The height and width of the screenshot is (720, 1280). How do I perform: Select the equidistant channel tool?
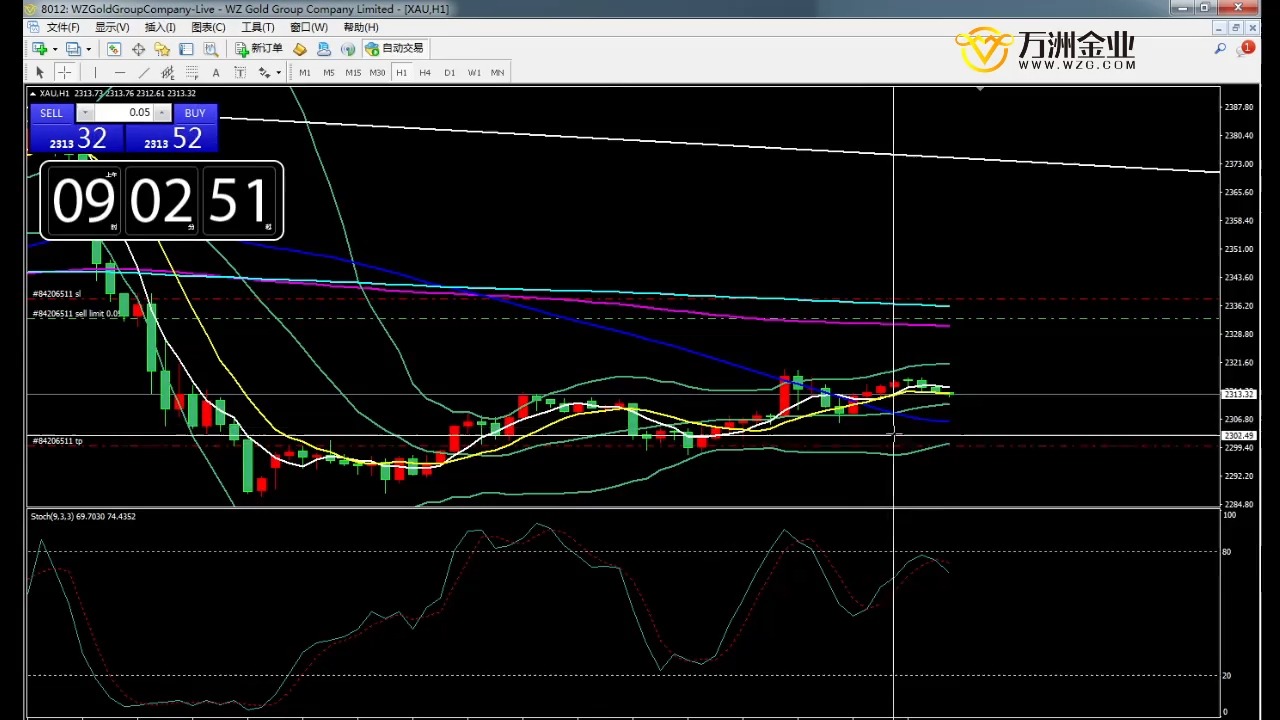tap(167, 72)
